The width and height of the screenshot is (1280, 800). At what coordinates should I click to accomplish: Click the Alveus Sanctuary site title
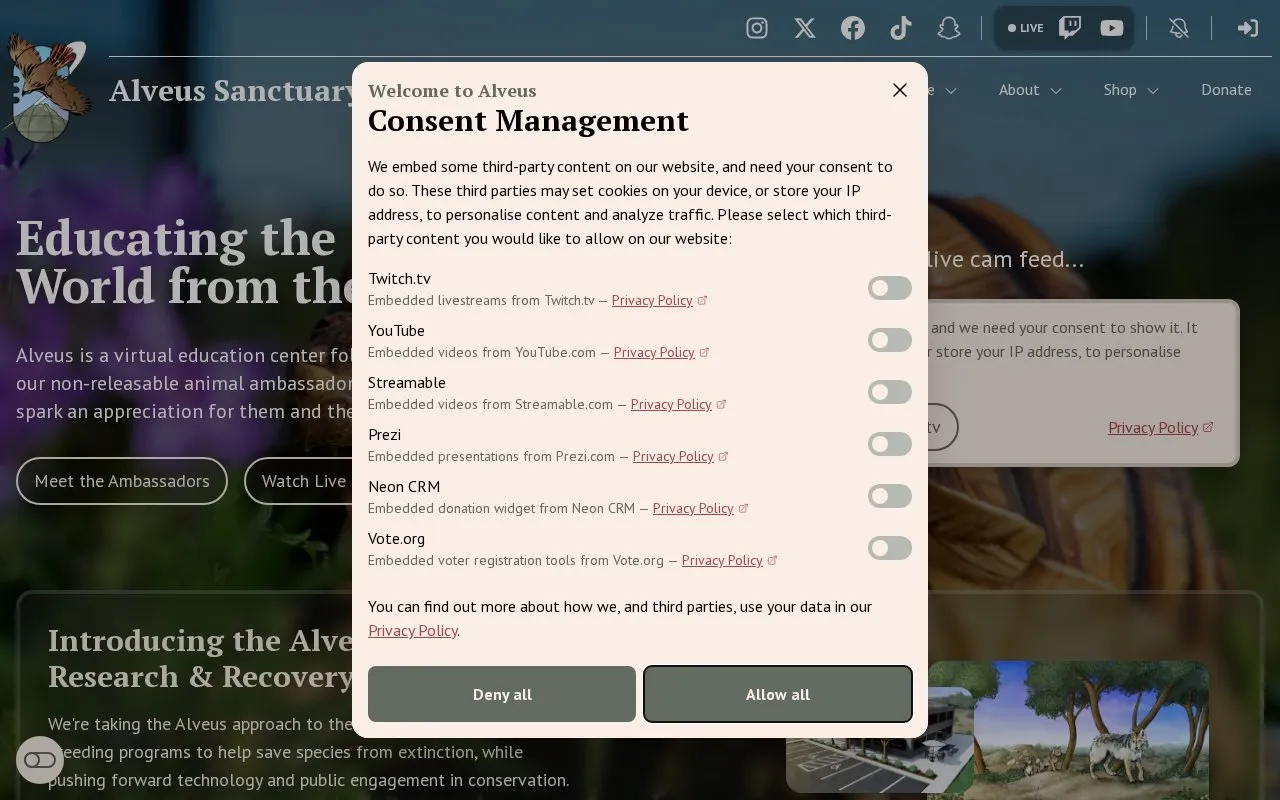click(232, 90)
